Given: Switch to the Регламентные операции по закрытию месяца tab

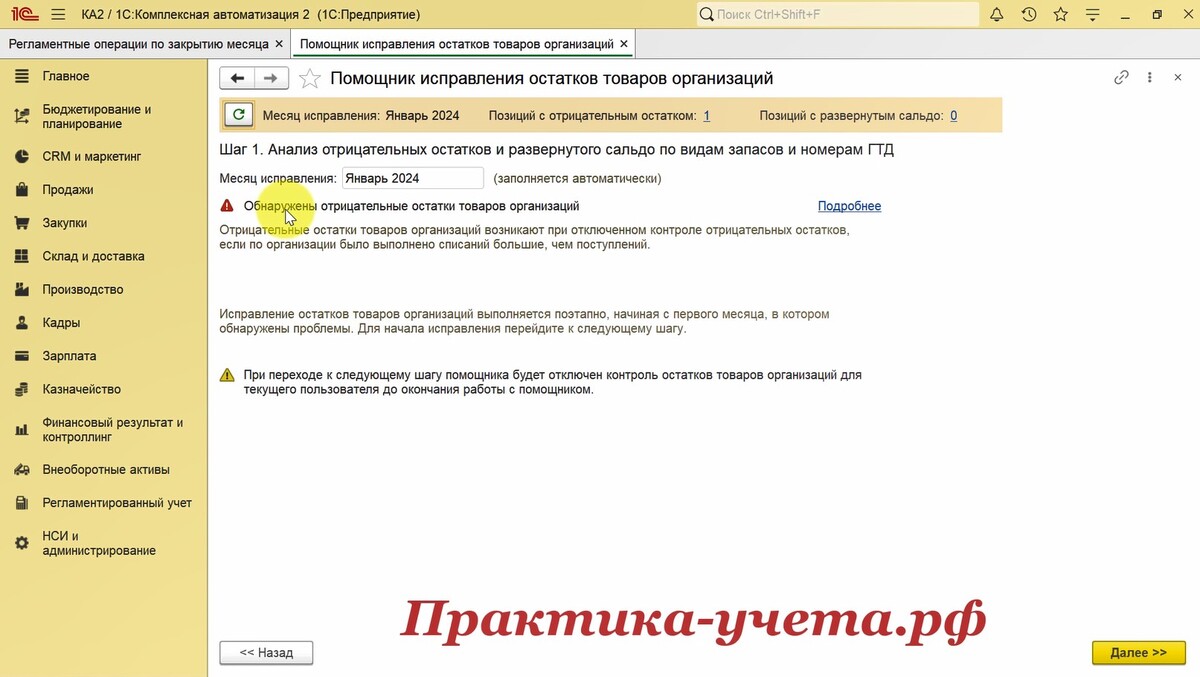Looking at the screenshot, I should click(x=138, y=44).
